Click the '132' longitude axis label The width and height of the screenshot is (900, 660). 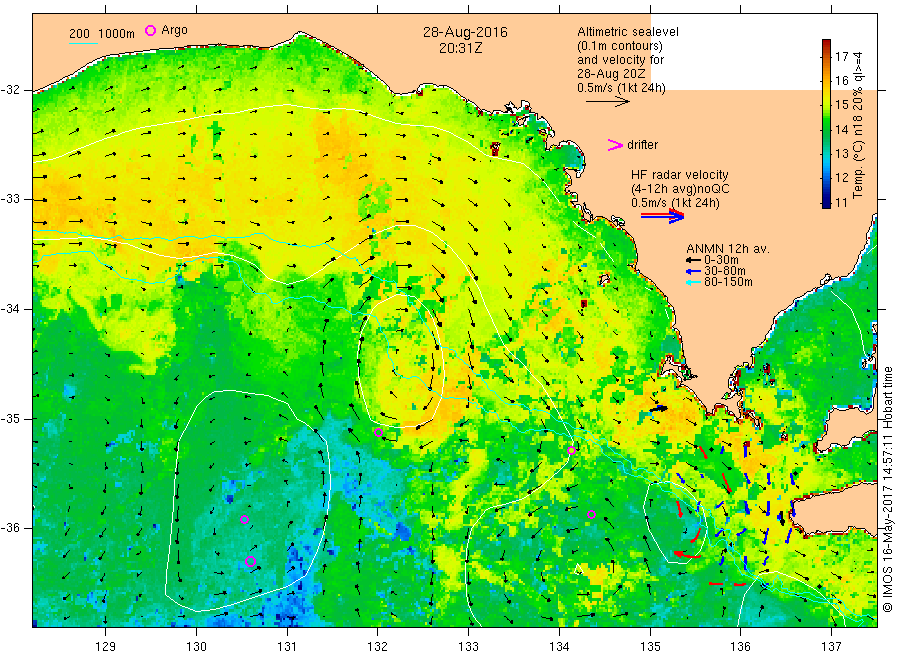tap(378, 646)
